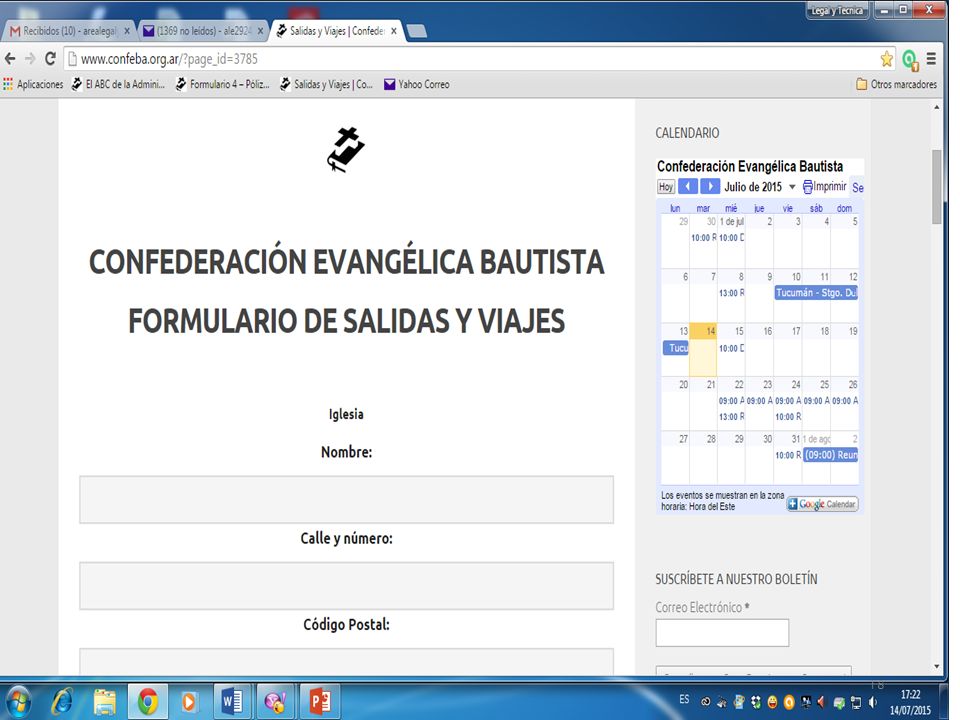960x720 pixels.
Task: Click the scrollbar up arrow
Action: pos(937,107)
